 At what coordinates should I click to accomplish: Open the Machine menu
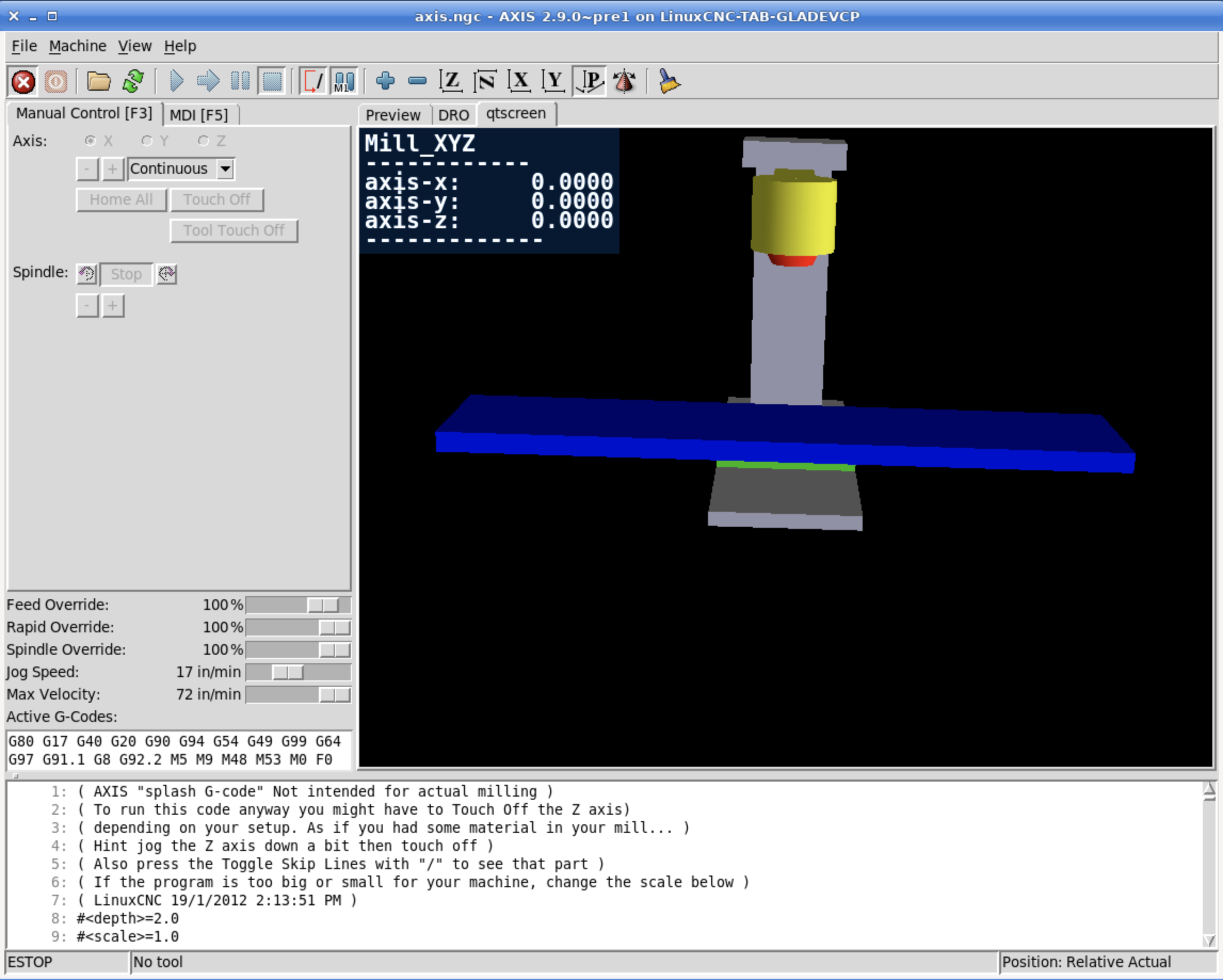[78, 46]
